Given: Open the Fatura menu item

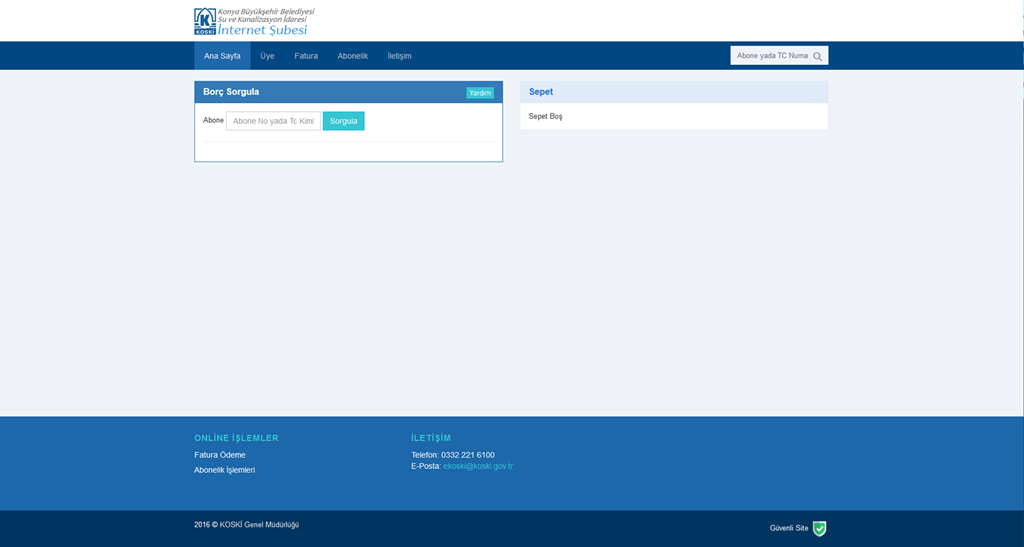Looking at the screenshot, I should 306,56.
